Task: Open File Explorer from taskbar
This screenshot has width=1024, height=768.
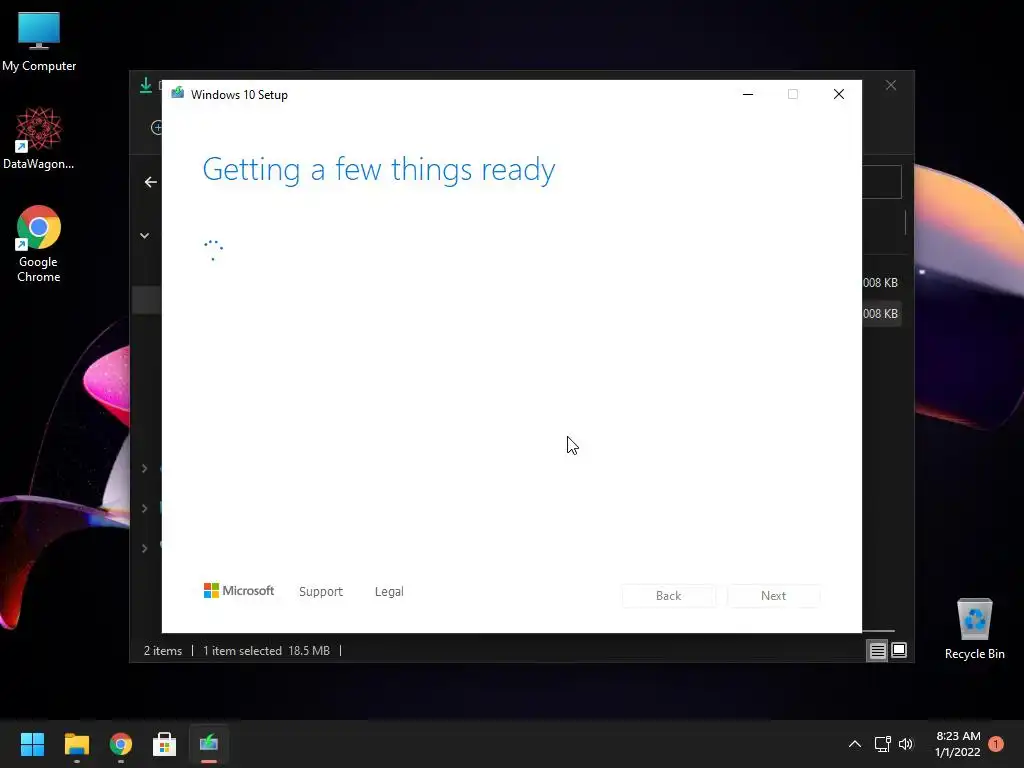Action: (76, 744)
